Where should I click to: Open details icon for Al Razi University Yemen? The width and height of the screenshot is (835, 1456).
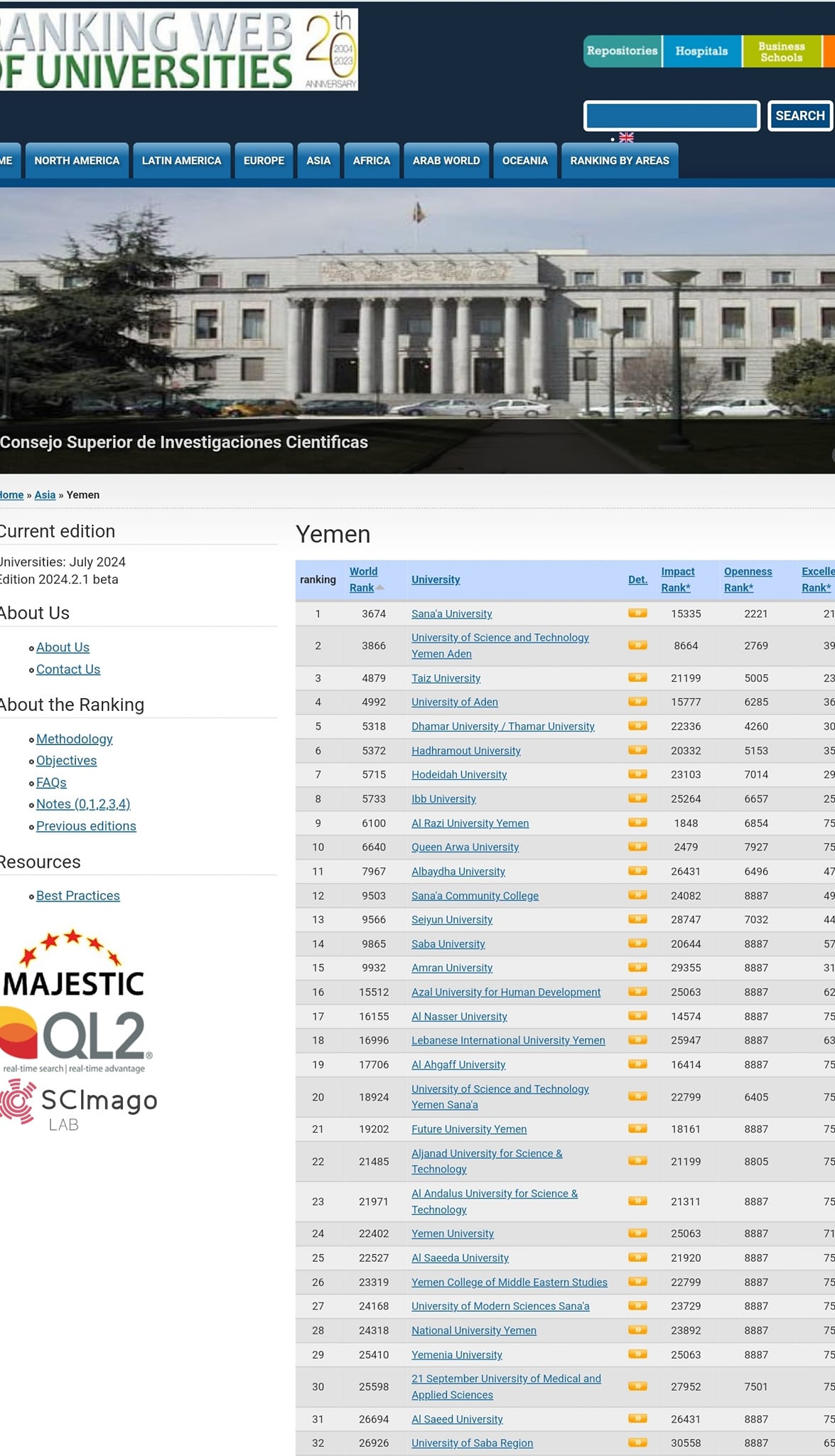coord(637,823)
